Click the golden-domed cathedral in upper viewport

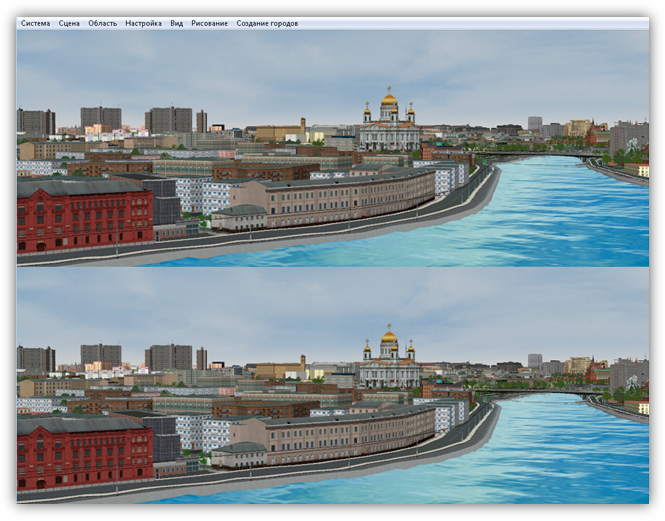tap(389, 127)
